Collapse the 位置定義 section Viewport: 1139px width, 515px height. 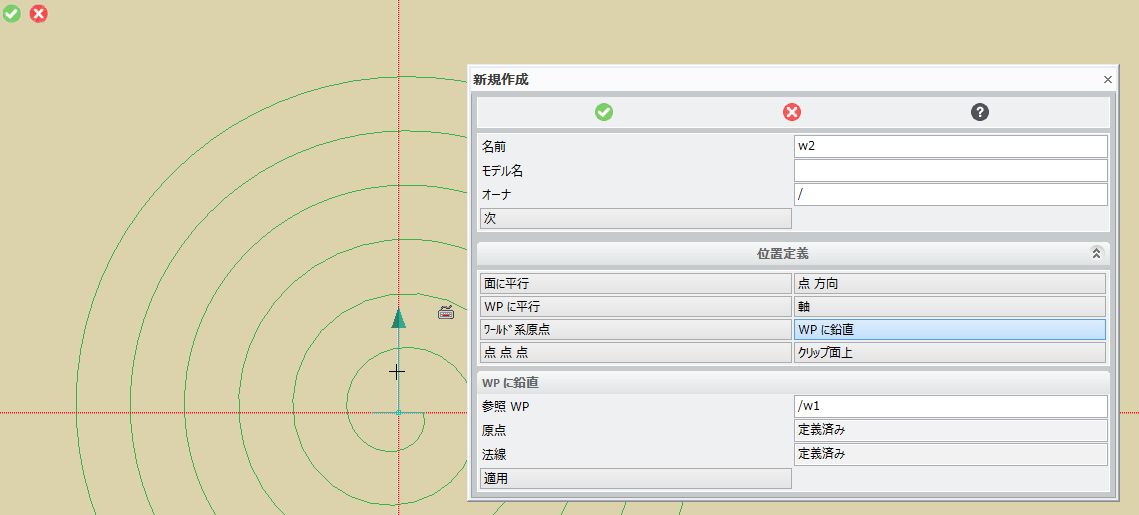(x=1096, y=254)
